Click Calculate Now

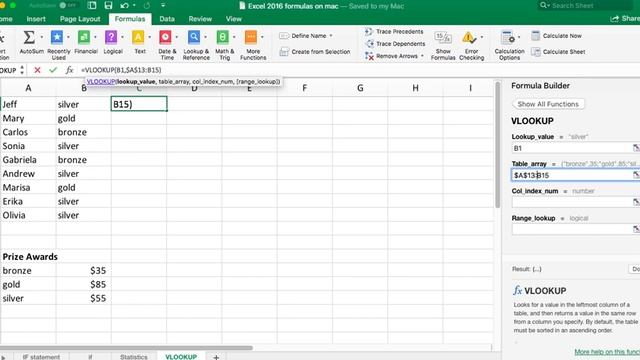click(557, 36)
